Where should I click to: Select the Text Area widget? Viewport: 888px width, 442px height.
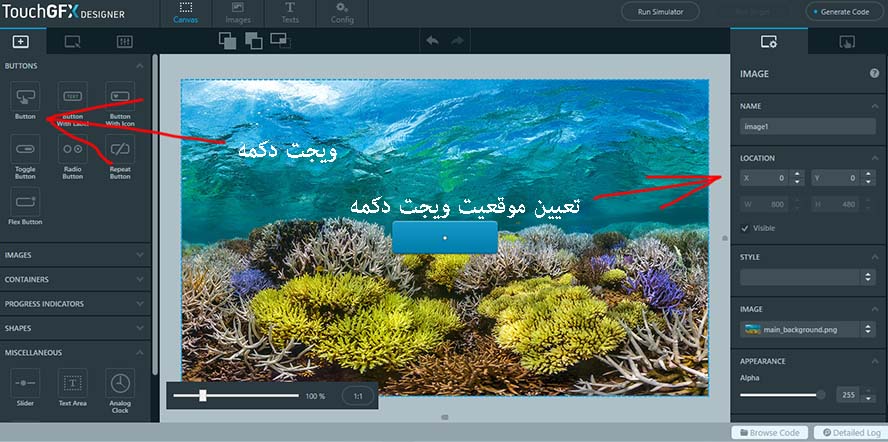pos(72,388)
